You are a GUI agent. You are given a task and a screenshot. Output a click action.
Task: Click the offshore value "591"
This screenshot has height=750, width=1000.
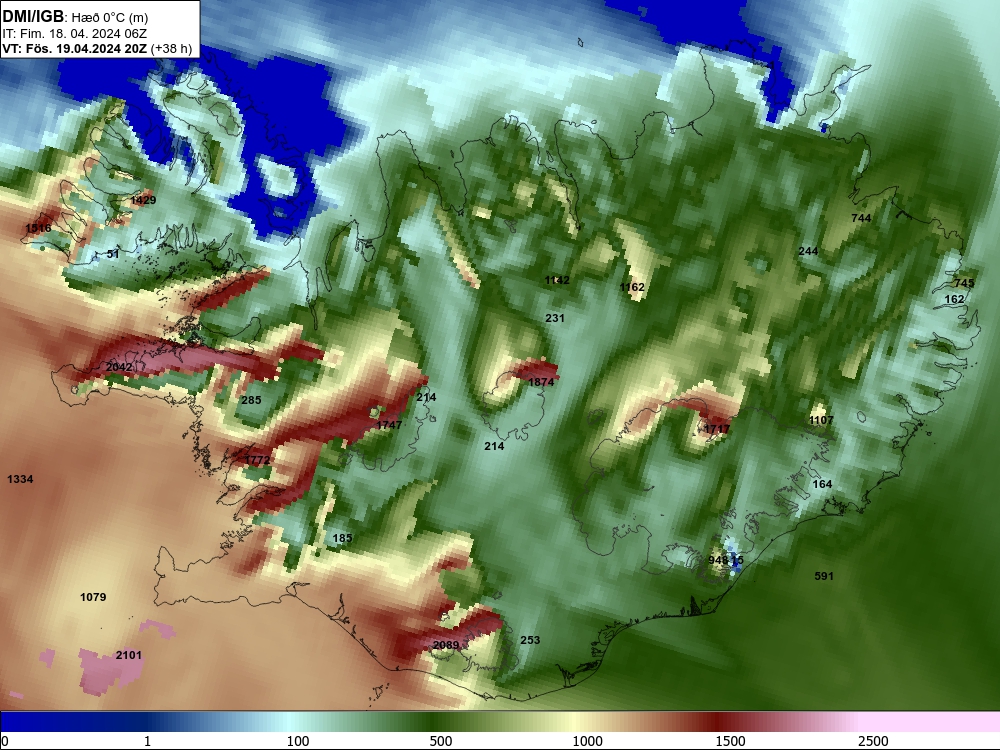[824, 576]
